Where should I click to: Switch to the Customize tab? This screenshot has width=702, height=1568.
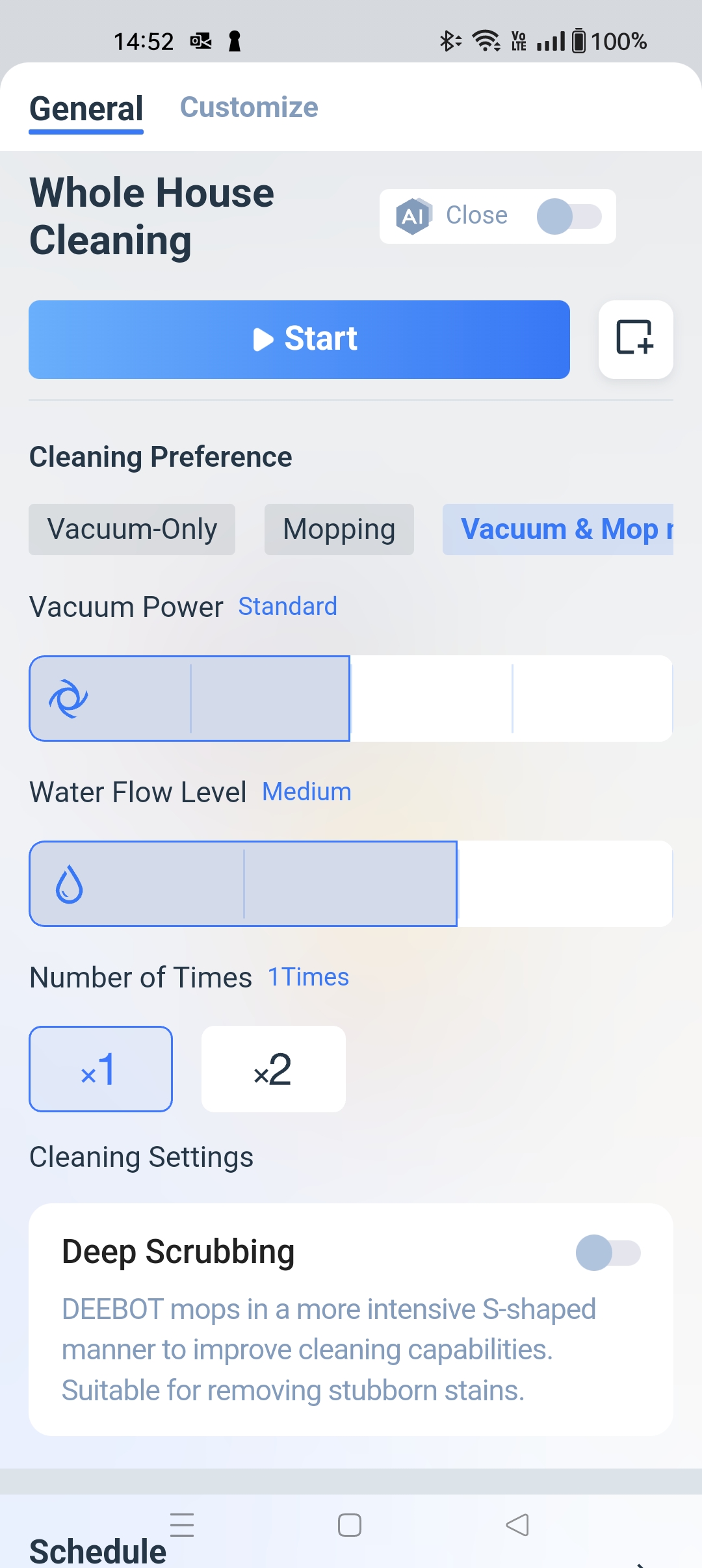tap(249, 107)
